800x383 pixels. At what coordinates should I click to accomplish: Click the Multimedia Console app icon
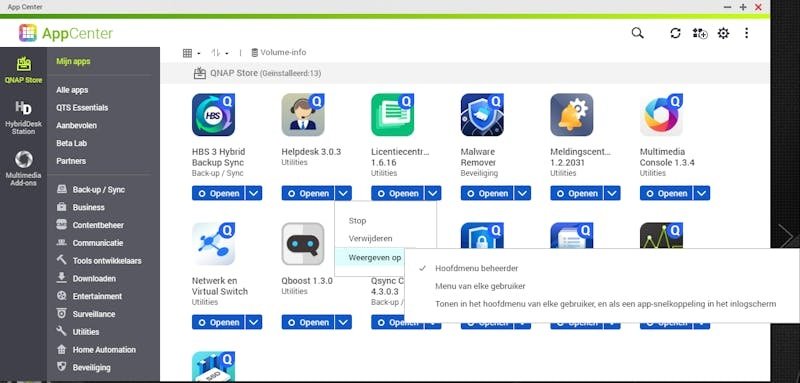tap(662, 115)
